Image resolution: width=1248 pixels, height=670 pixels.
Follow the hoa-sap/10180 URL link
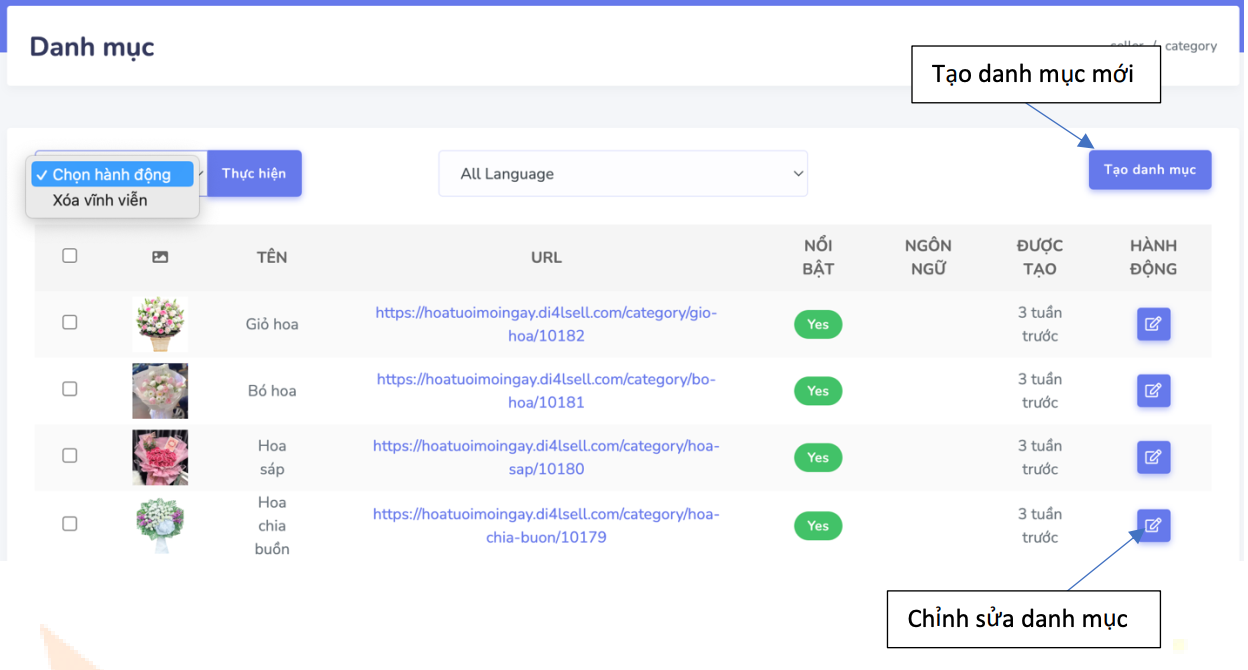pyautogui.click(x=546, y=457)
